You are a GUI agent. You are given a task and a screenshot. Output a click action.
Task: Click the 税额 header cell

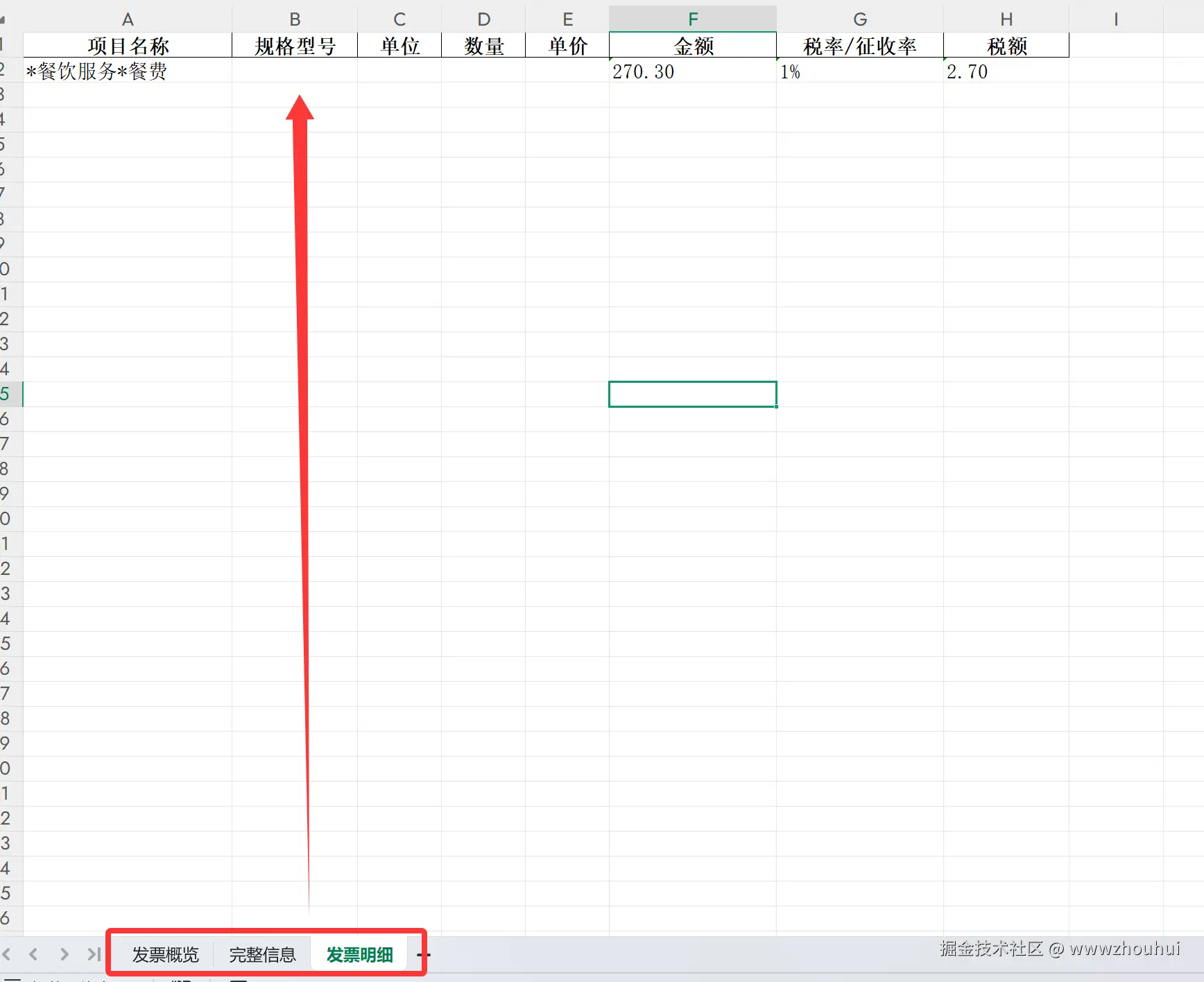pyautogui.click(x=1006, y=45)
